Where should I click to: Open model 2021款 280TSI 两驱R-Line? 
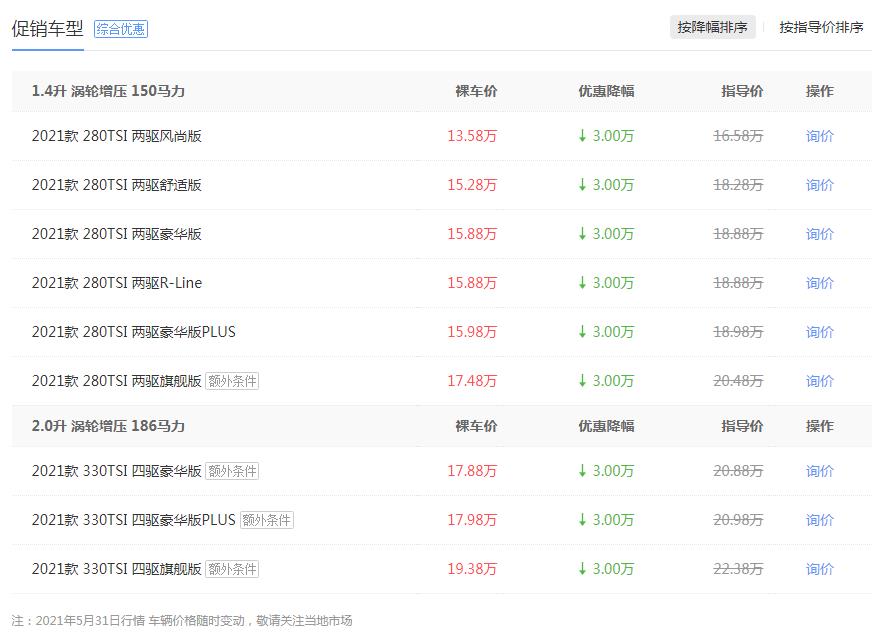[x=117, y=283]
